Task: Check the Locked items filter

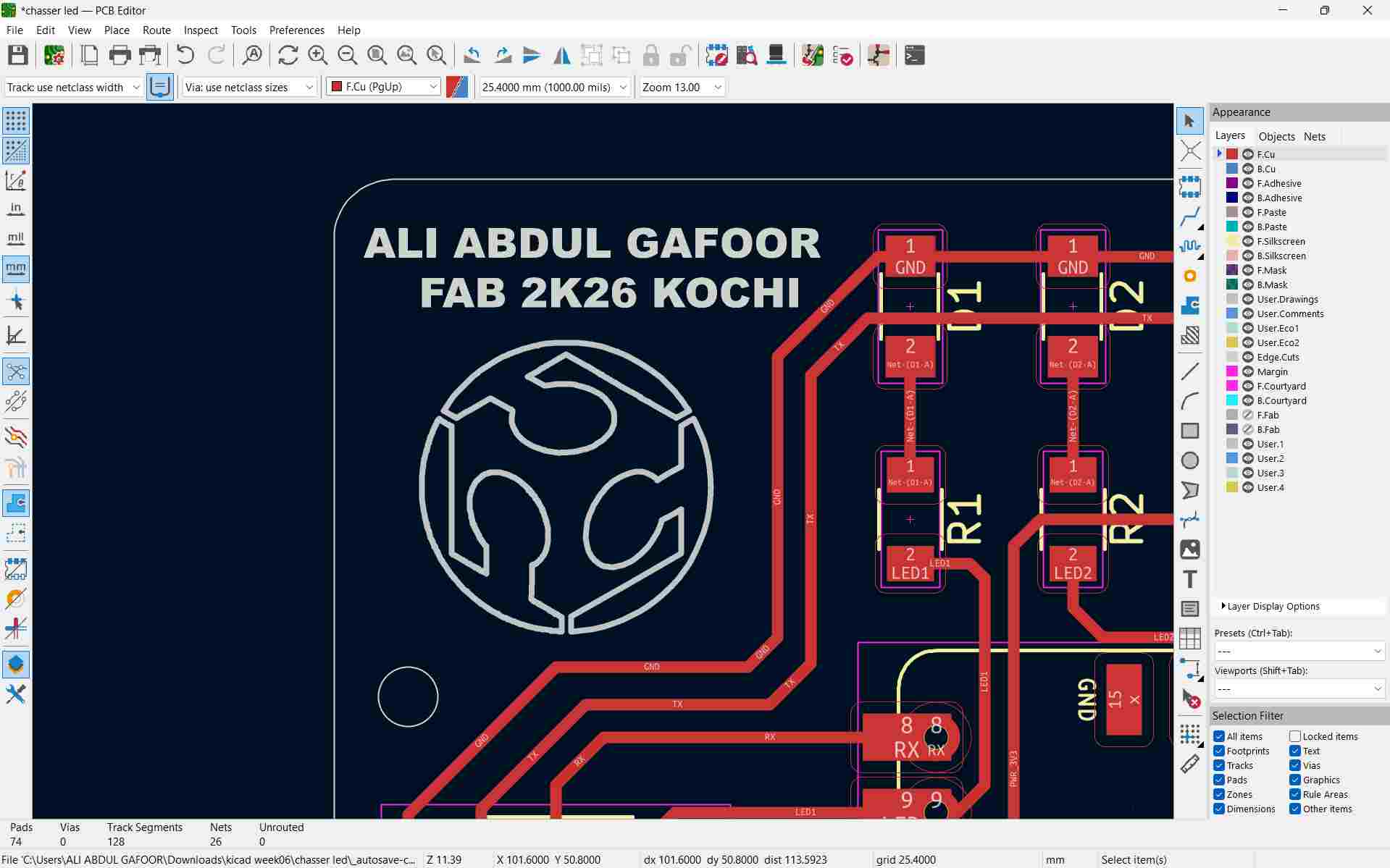Action: coord(1295,736)
